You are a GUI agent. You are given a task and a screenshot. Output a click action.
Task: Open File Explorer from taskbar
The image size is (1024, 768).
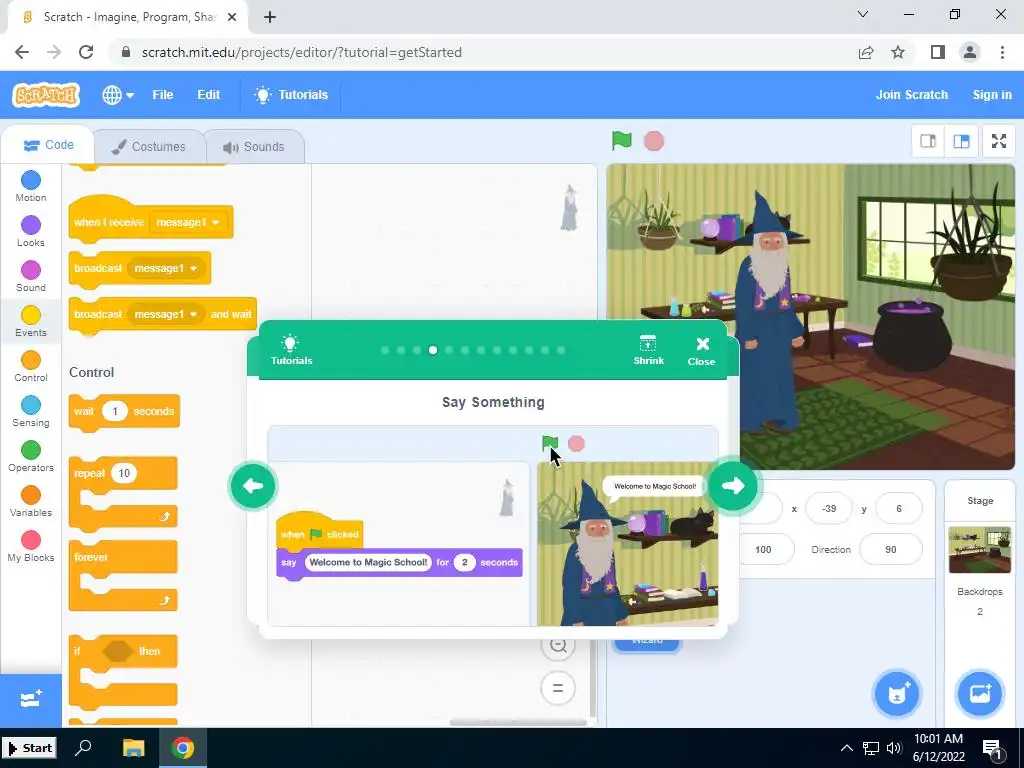(133, 748)
